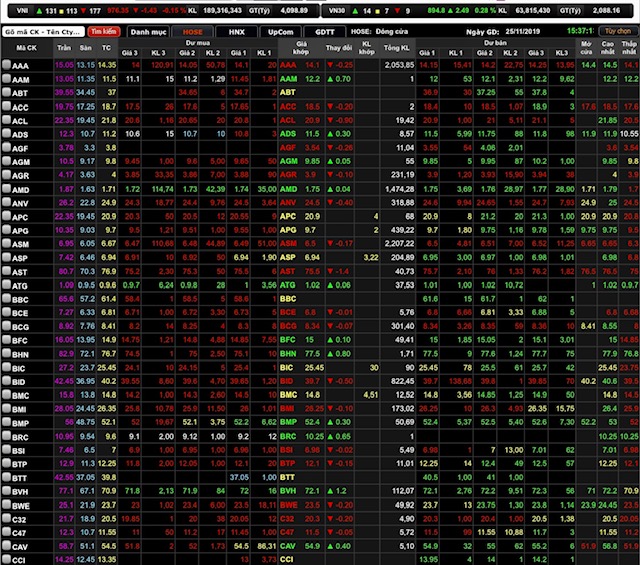This screenshot has height=565, width=640.
Task: Click the trading date 25/11/2019
Action: pos(522,31)
